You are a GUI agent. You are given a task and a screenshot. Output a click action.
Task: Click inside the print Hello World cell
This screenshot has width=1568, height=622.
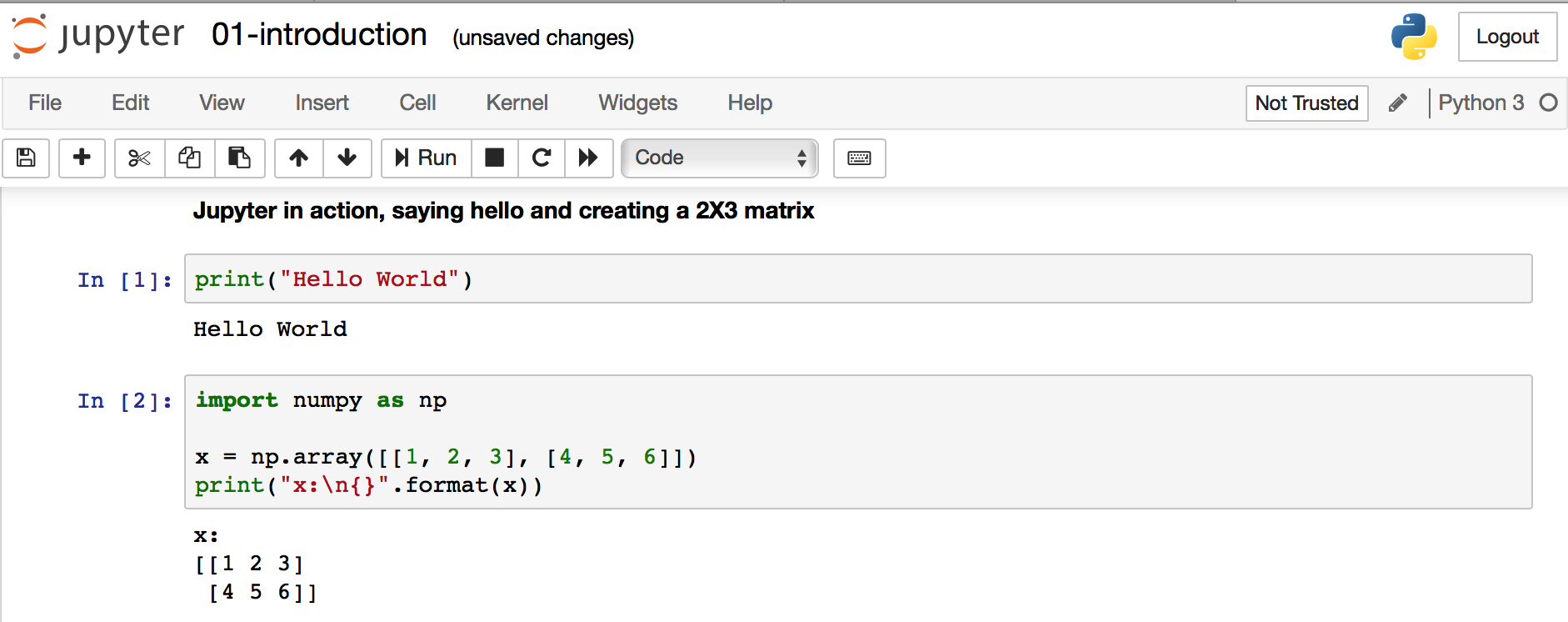click(833, 279)
